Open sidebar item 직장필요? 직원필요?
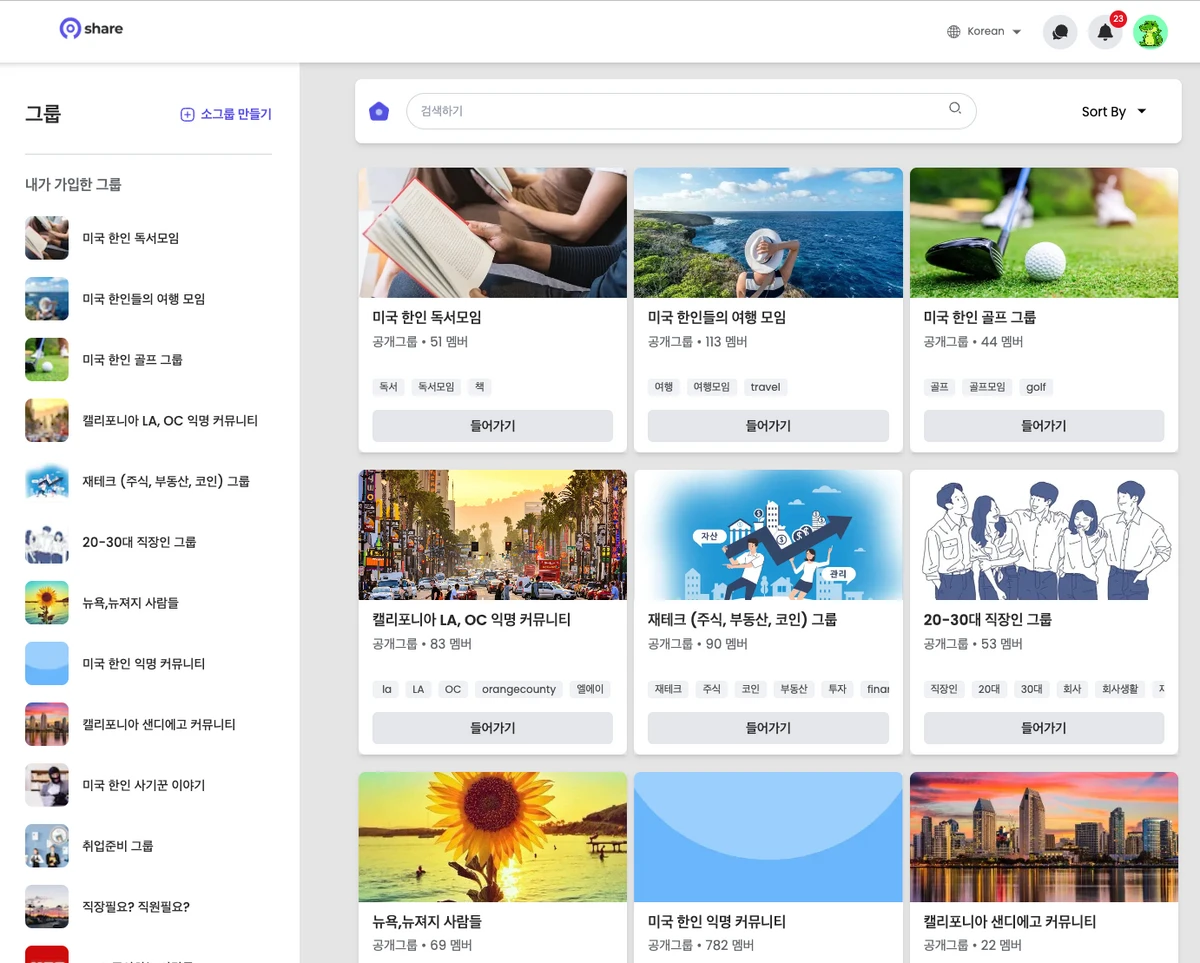This screenshot has height=963, width=1200. (x=148, y=907)
